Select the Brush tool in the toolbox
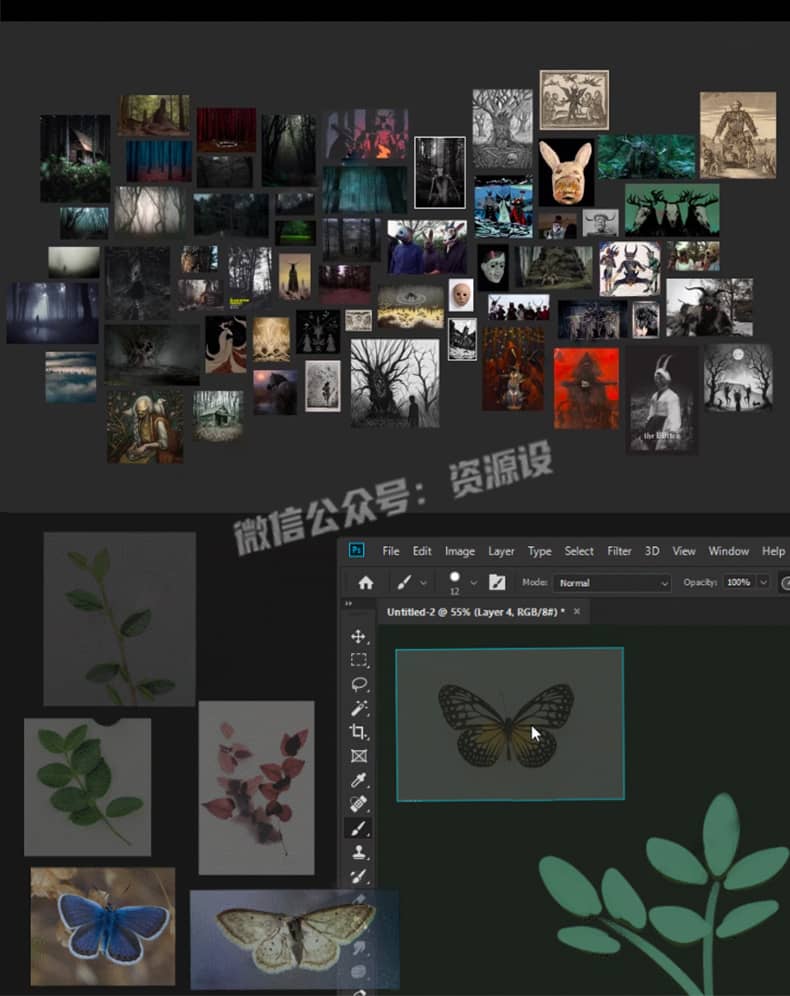This screenshot has height=996, width=790. tap(358, 828)
